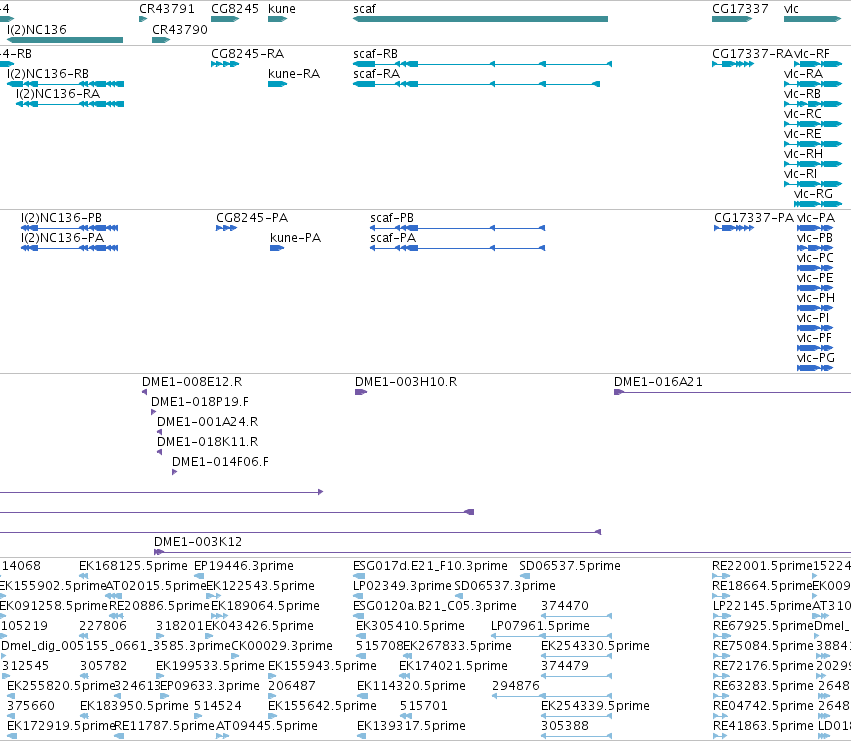The height and width of the screenshot is (741, 851).
Task: Click the vlc-PE protein label
Action: [815, 278]
